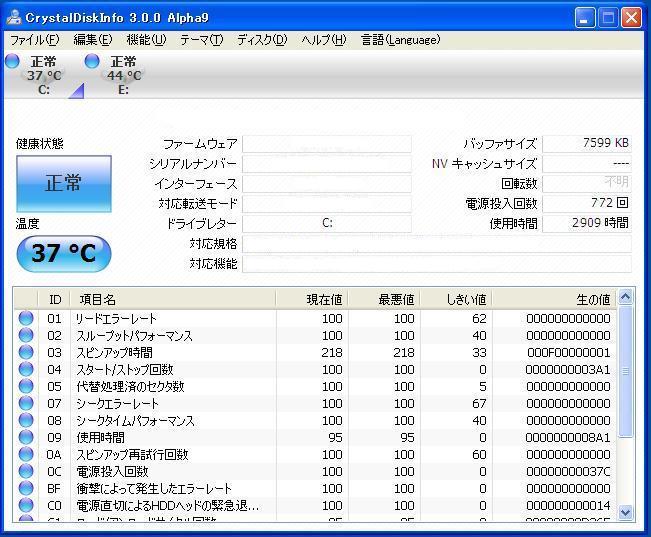Select the スピンアップ時間 row name
Viewport: 651px width, 537px height.
114,353
